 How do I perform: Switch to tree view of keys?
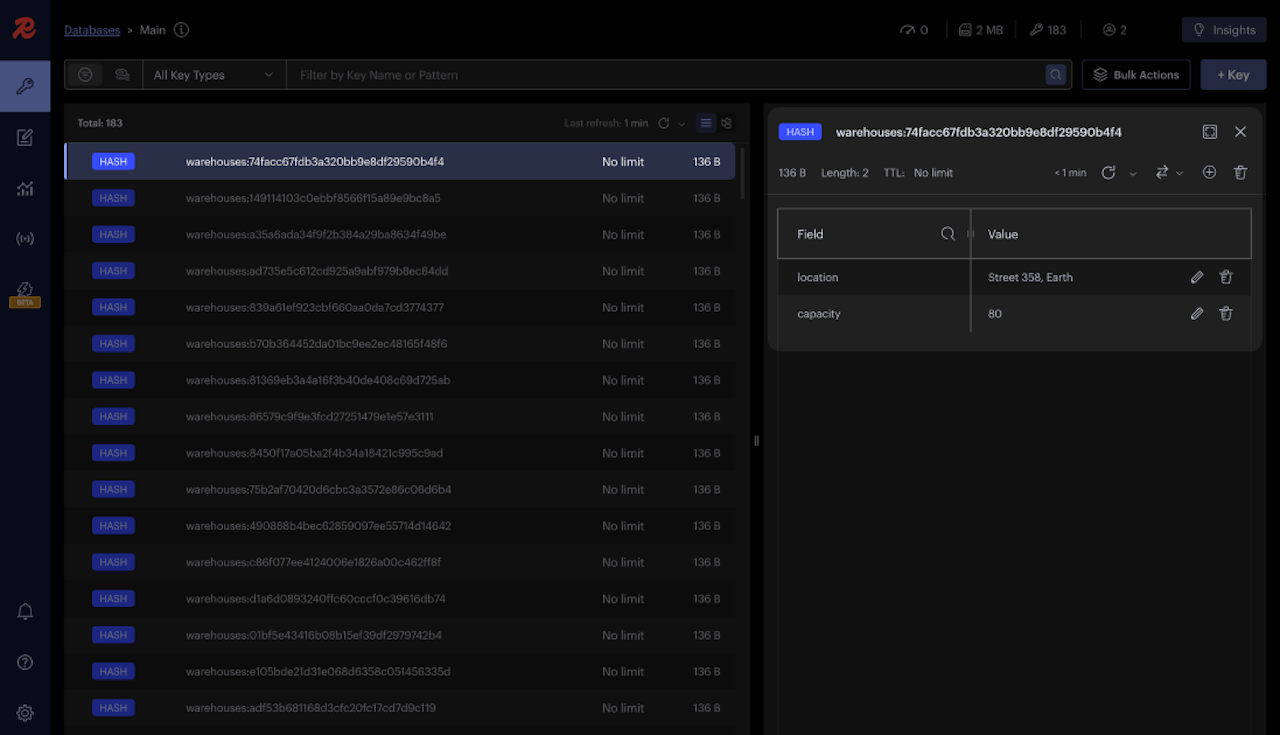click(x=727, y=123)
